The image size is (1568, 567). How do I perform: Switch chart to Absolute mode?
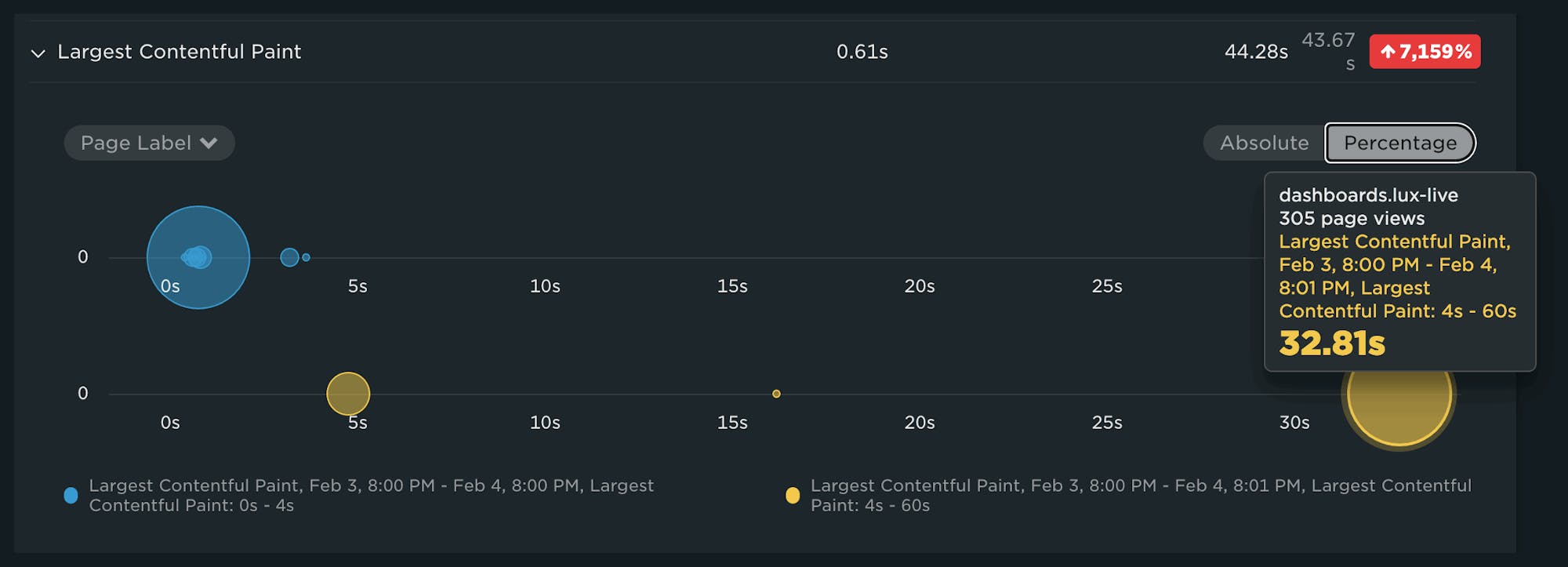click(x=1264, y=143)
